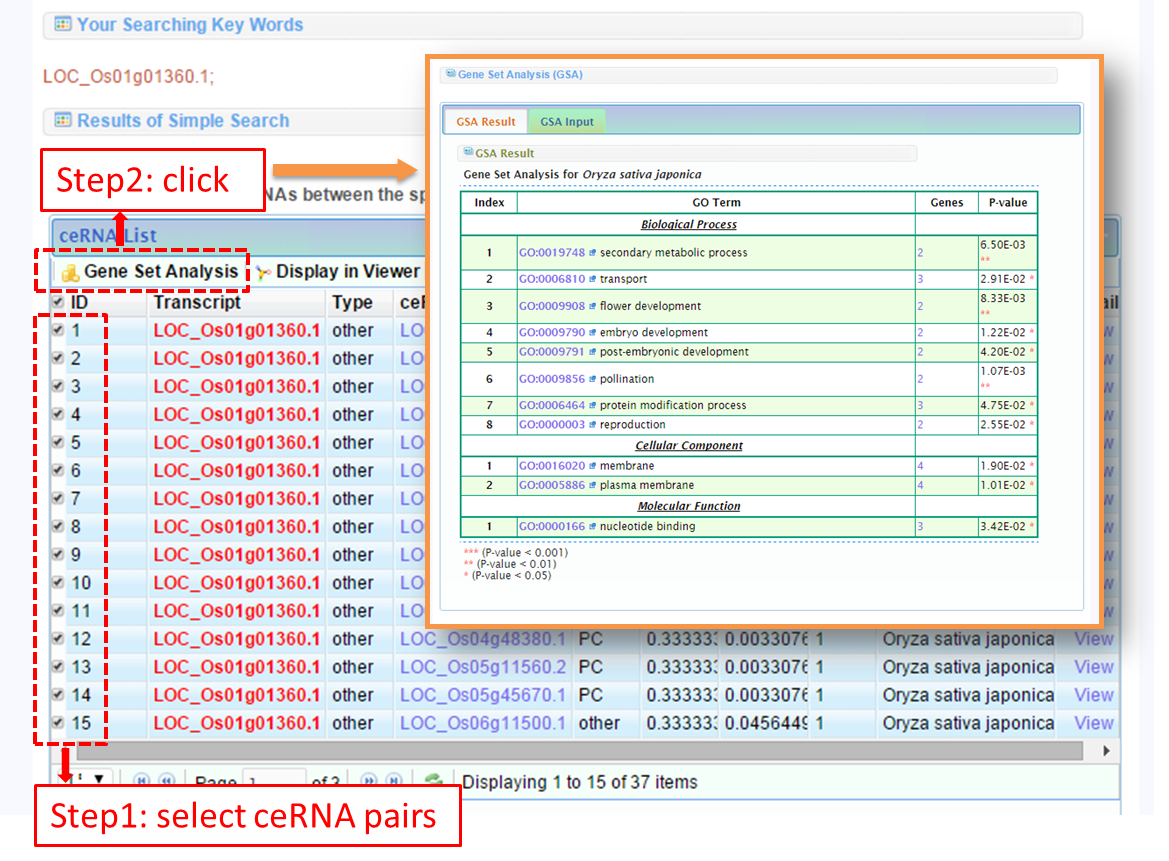Jump to the last results page
The image size is (1169, 861).
[395, 781]
